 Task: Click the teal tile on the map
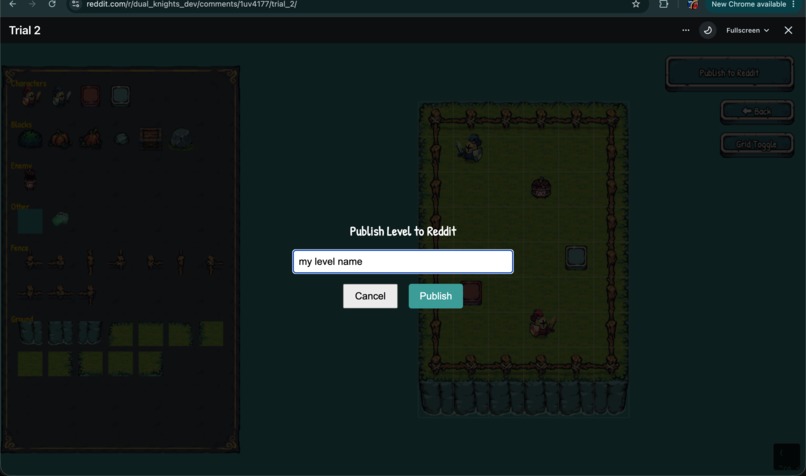coord(576,258)
